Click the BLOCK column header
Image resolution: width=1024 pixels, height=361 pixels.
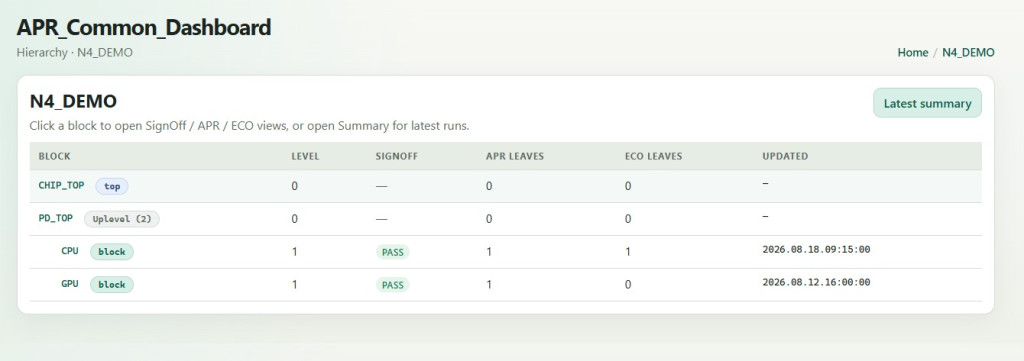[54, 157]
